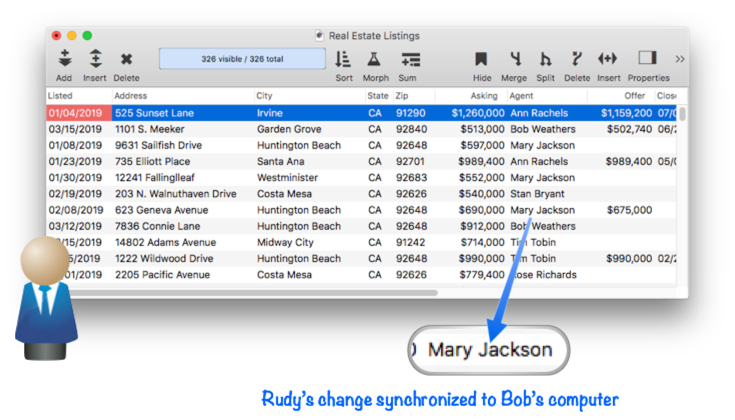Click the Insert record icon
Image resolution: width=735 pixels, height=420 pixels.
[x=95, y=59]
